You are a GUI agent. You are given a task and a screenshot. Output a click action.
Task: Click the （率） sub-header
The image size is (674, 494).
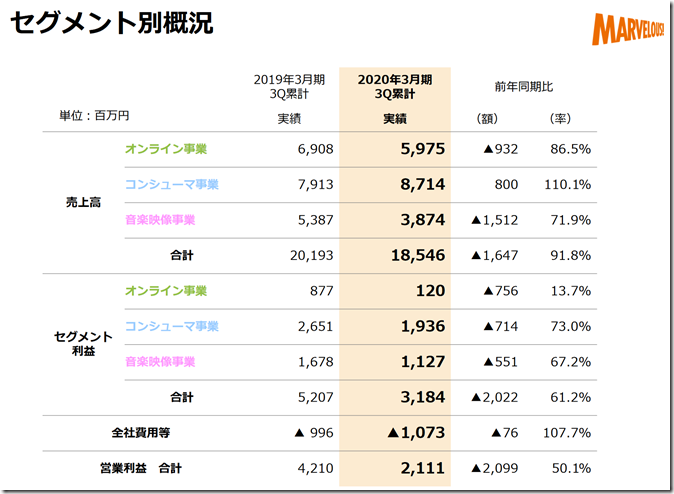(561, 118)
